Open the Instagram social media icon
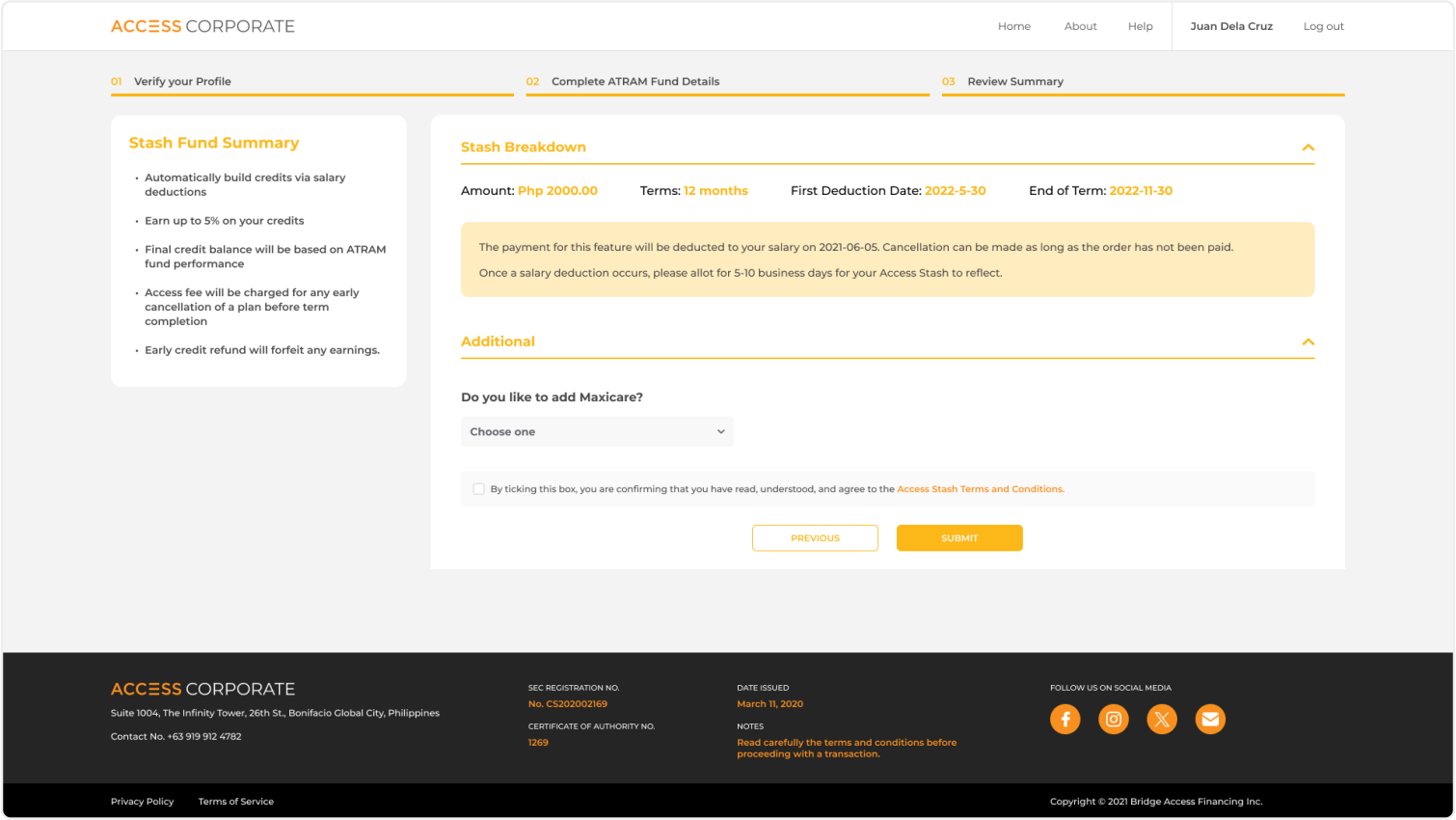This screenshot has height=820, width=1456. pos(1113,719)
